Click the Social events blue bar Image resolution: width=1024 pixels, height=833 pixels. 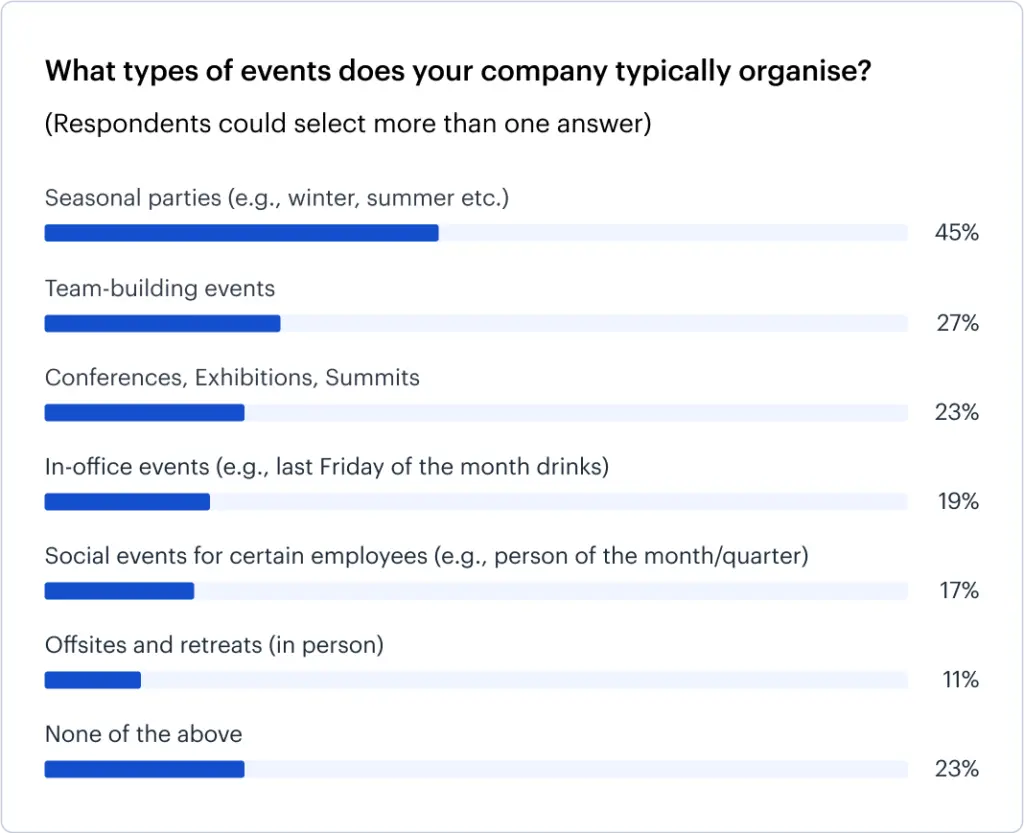[119, 591]
